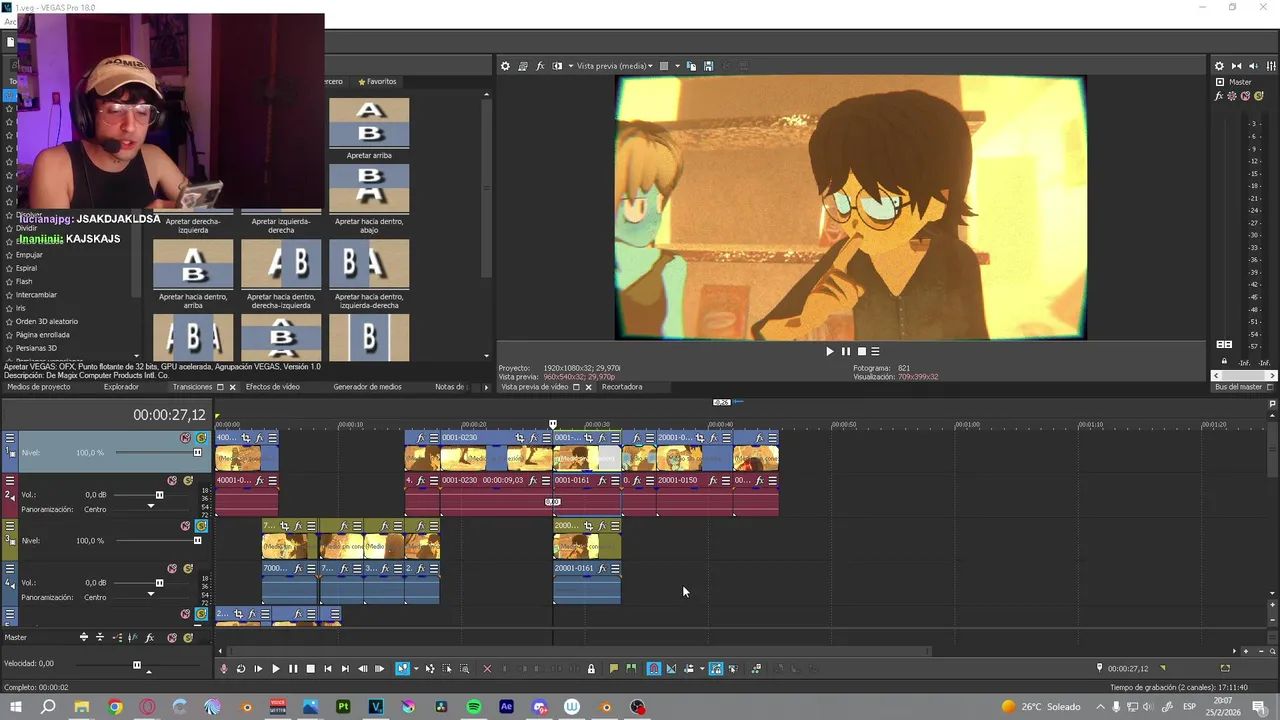This screenshot has height=720, width=1280.
Task: Toggle solo on the master bus
Action: pos(1258,96)
